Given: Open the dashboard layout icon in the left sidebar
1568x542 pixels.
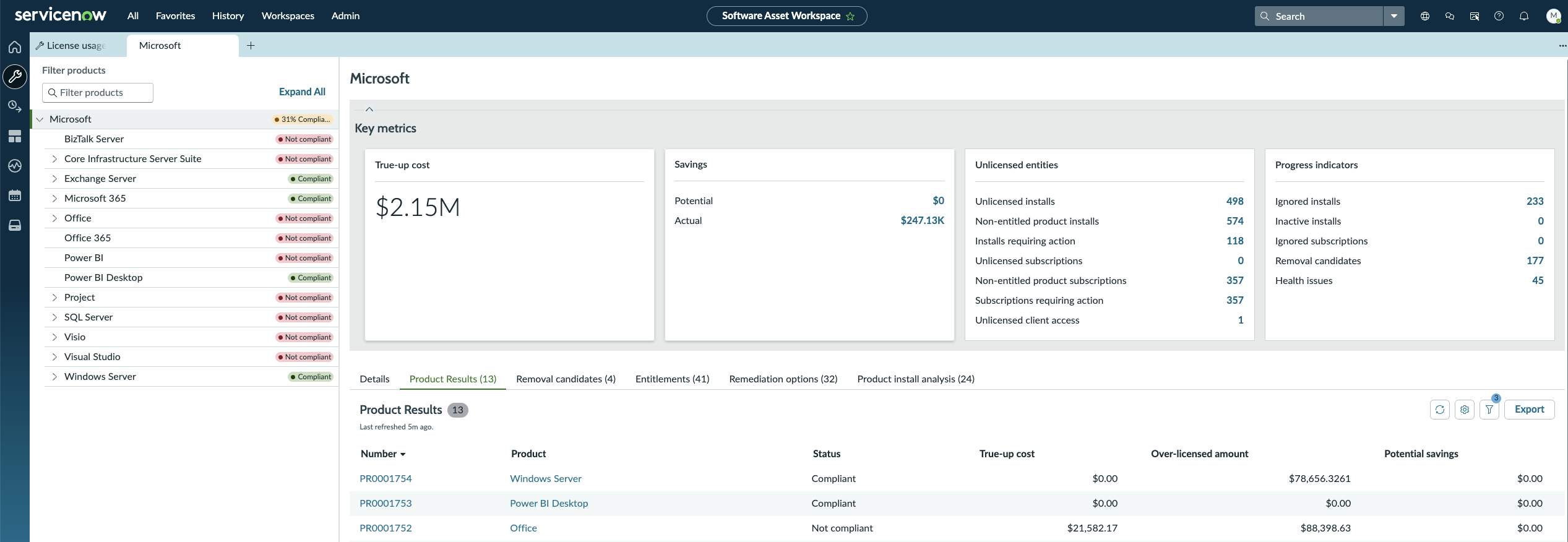Looking at the screenshot, I should pyautogui.click(x=15, y=136).
